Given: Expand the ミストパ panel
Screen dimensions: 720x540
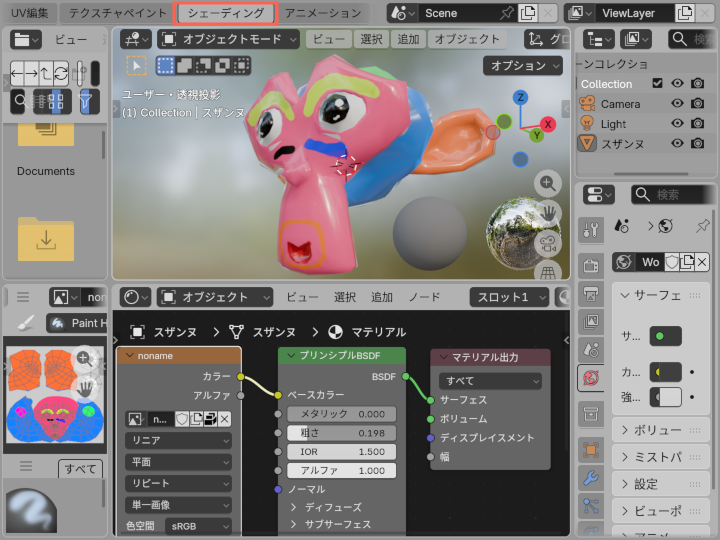Looking at the screenshot, I should (661, 457).
